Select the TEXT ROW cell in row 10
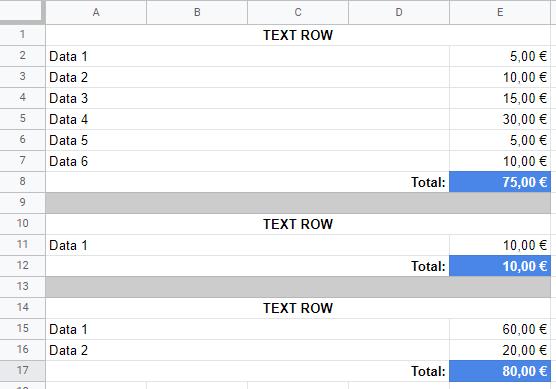The image size is (556, 389). coord(298,224)
